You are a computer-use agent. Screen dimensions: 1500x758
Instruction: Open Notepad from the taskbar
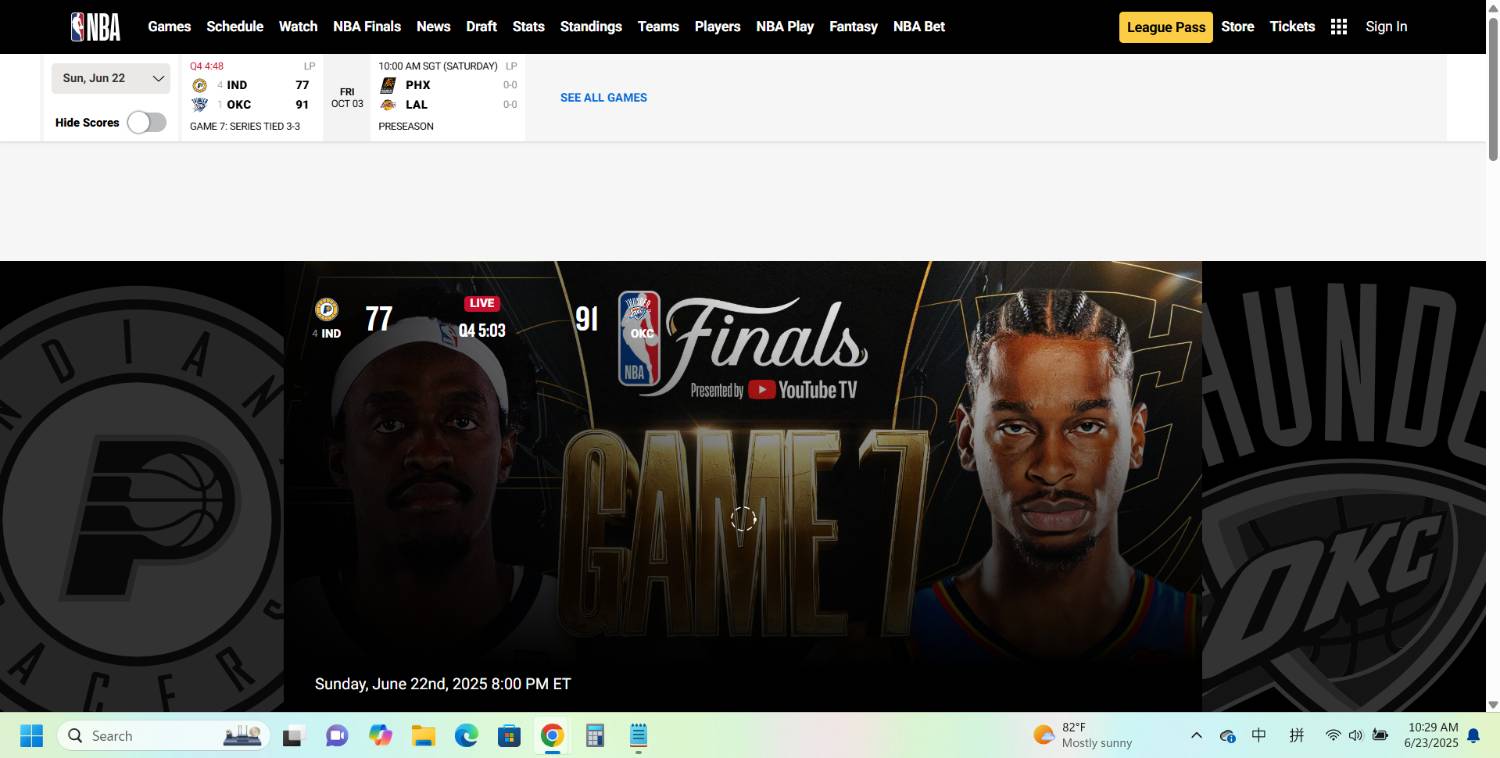[639, 736]
